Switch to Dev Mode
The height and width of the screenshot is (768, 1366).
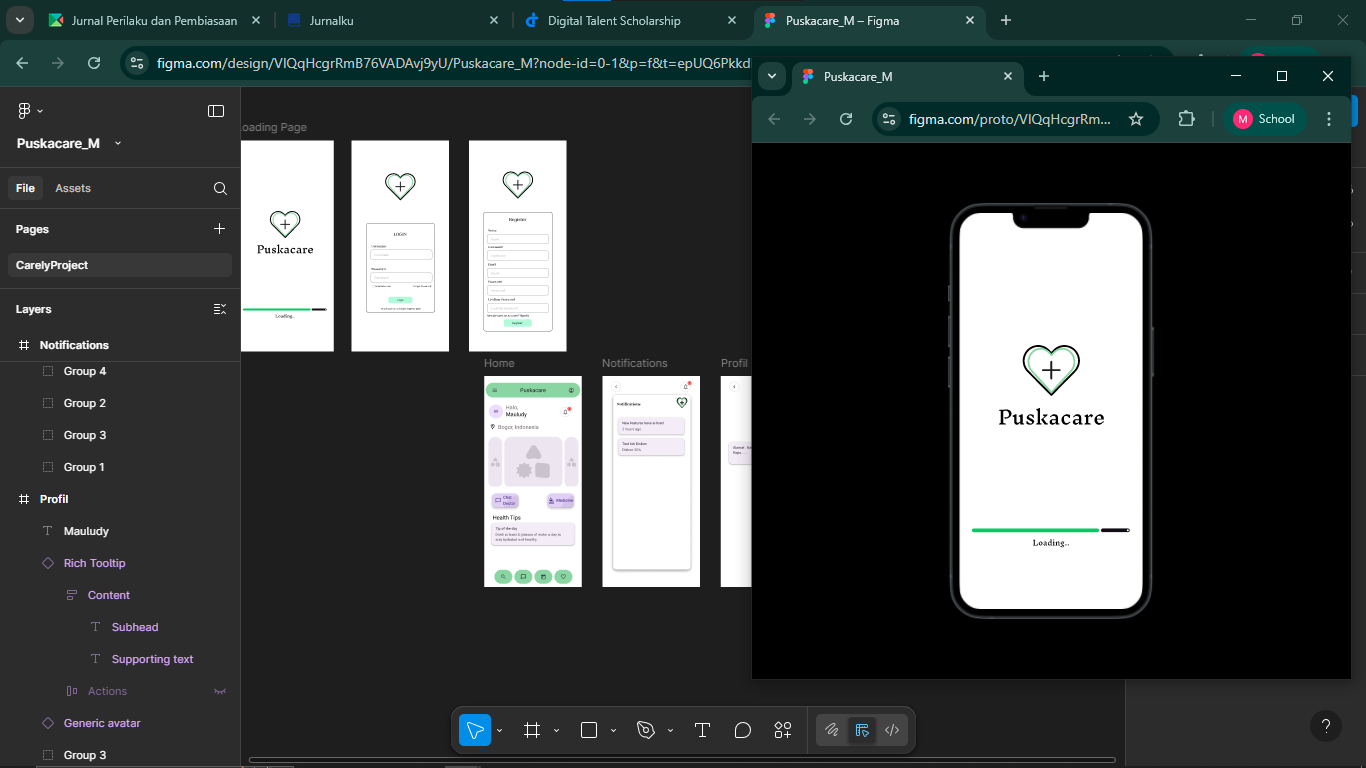(892, 730)
